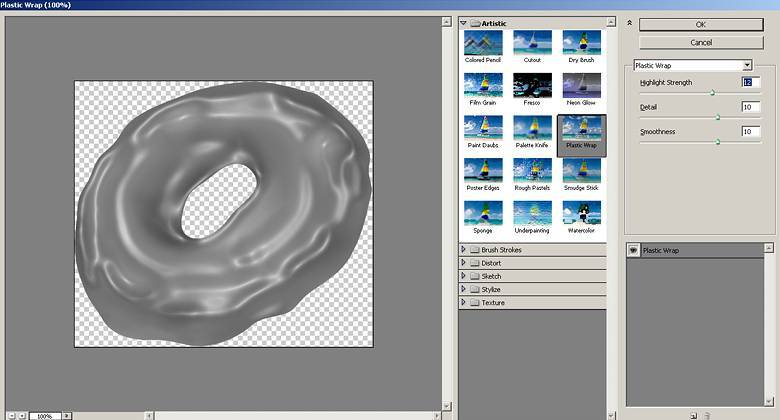Screen dimensions: 780x420
Task: Select the Rough Pastels filter thumbnail
Action: (532, 171)
